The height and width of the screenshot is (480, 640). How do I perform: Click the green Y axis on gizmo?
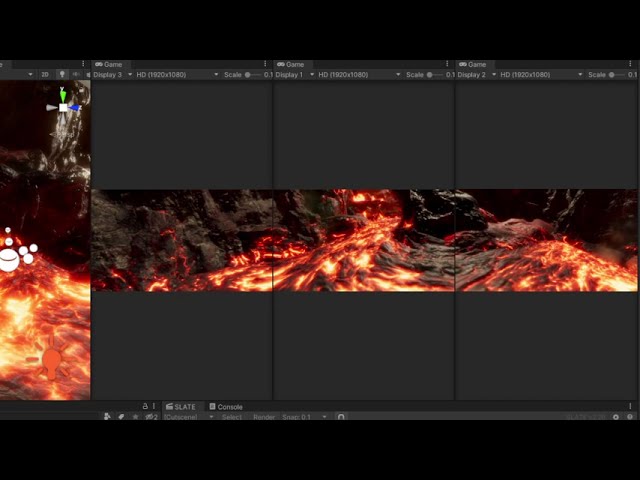tap(63, 96)
